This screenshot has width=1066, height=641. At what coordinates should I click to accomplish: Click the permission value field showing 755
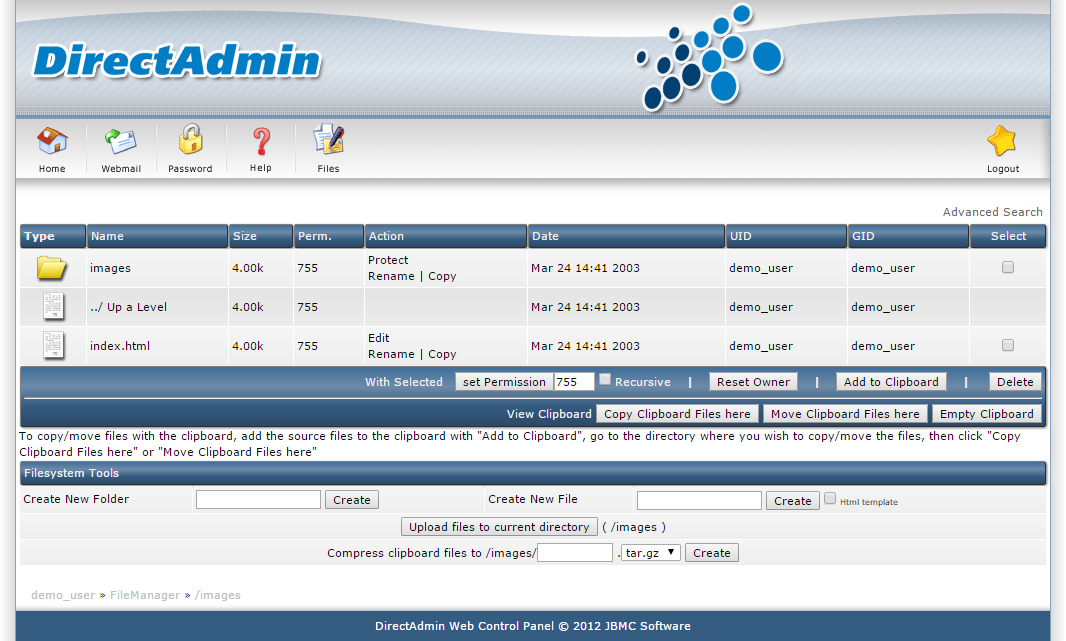pyautogui.click(x=574, y=382)
